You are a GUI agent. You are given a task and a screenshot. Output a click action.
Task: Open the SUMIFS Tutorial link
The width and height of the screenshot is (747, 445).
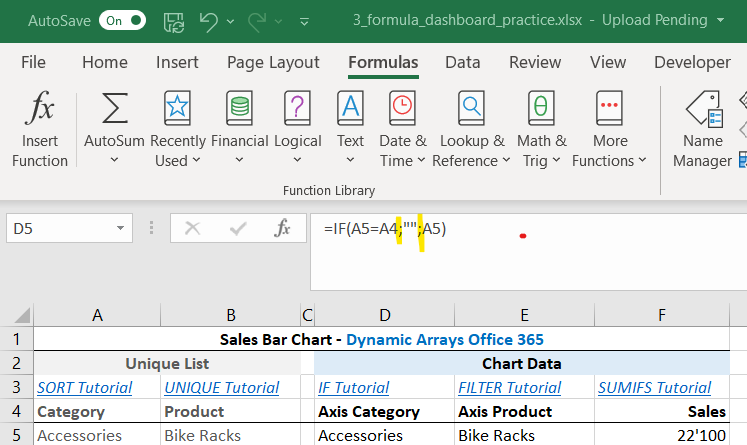(x=655, y=388)
